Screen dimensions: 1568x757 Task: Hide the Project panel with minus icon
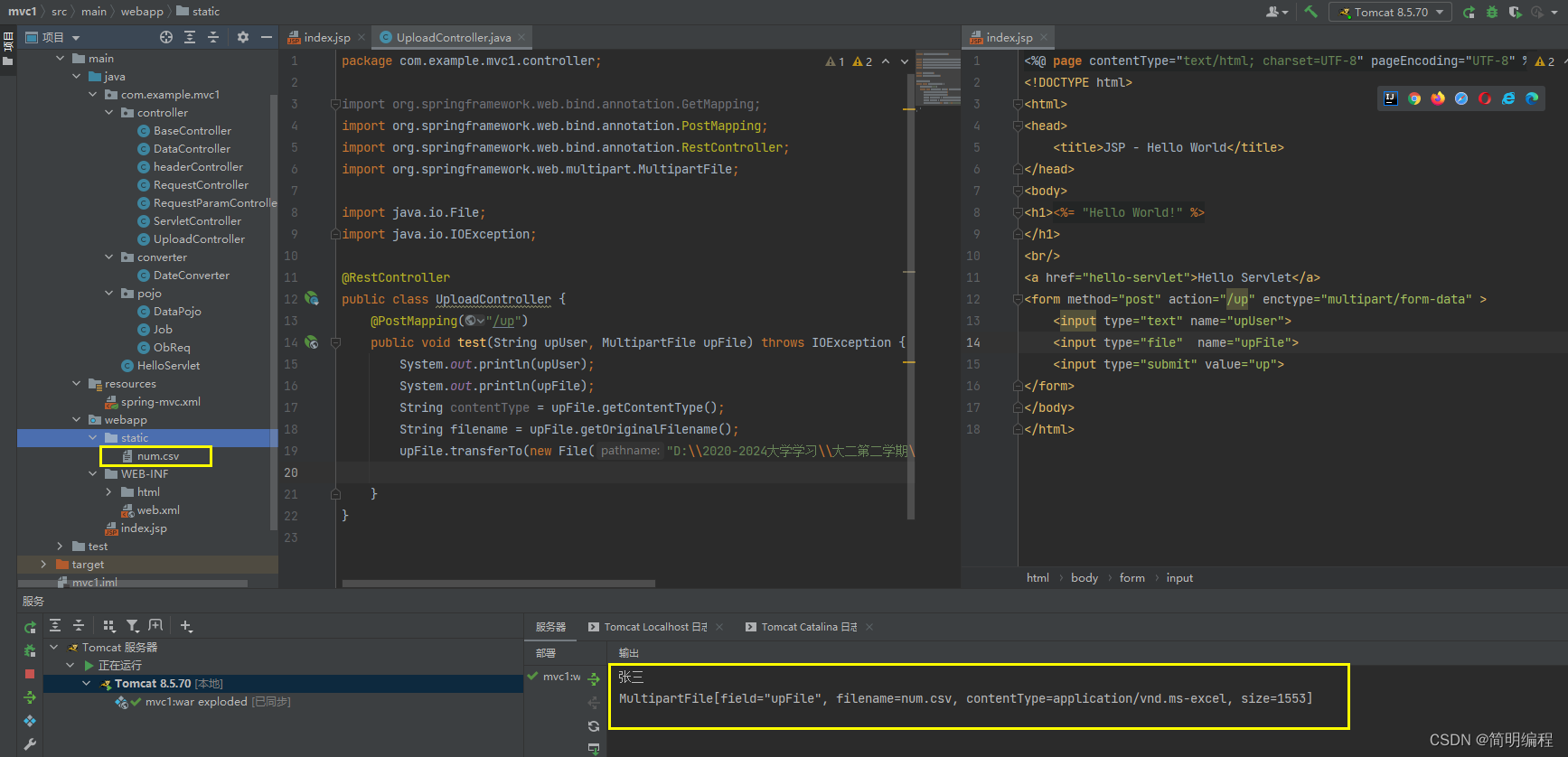tap(266, 37)
